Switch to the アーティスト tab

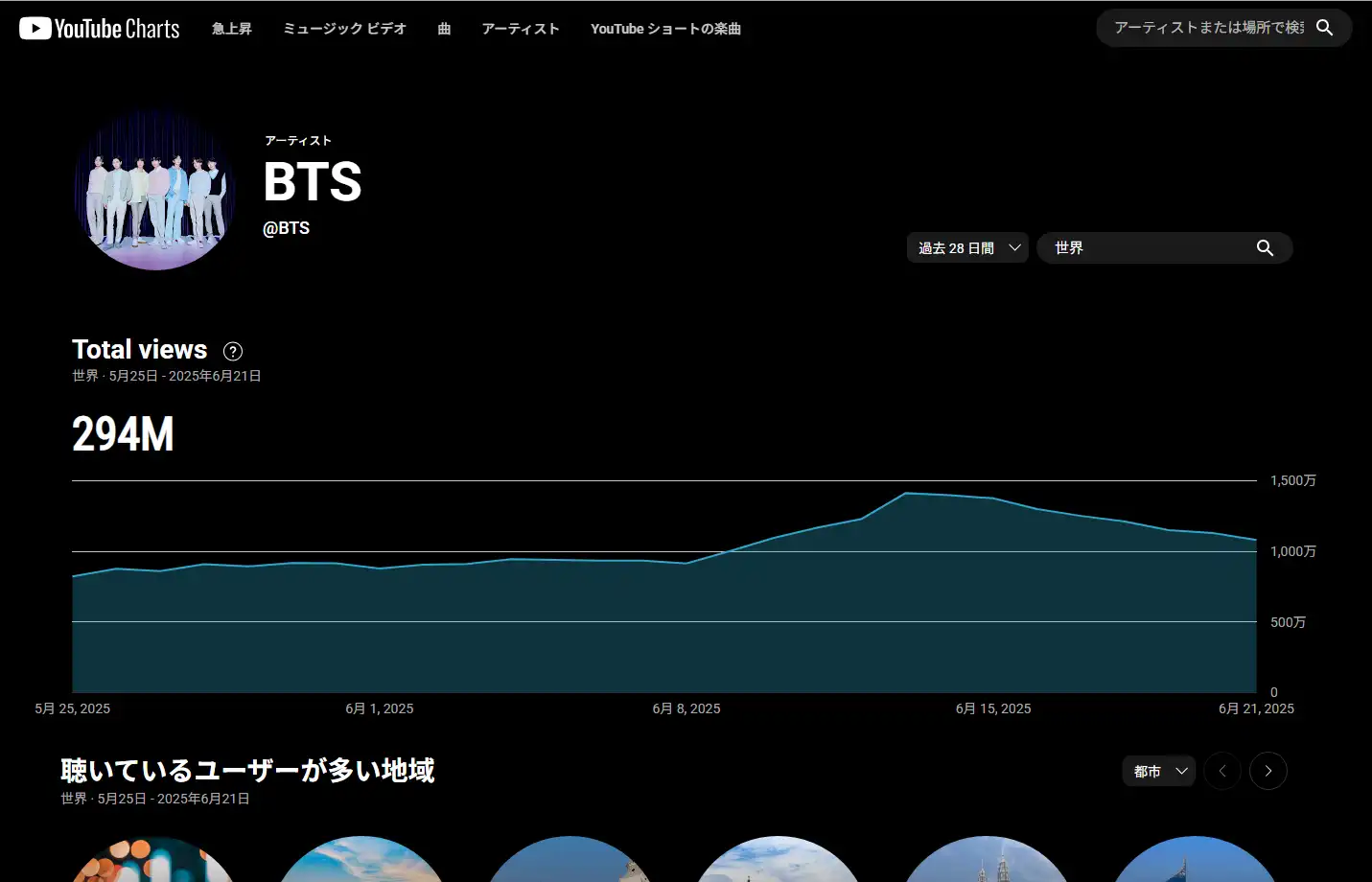click(x=521, y=29)
